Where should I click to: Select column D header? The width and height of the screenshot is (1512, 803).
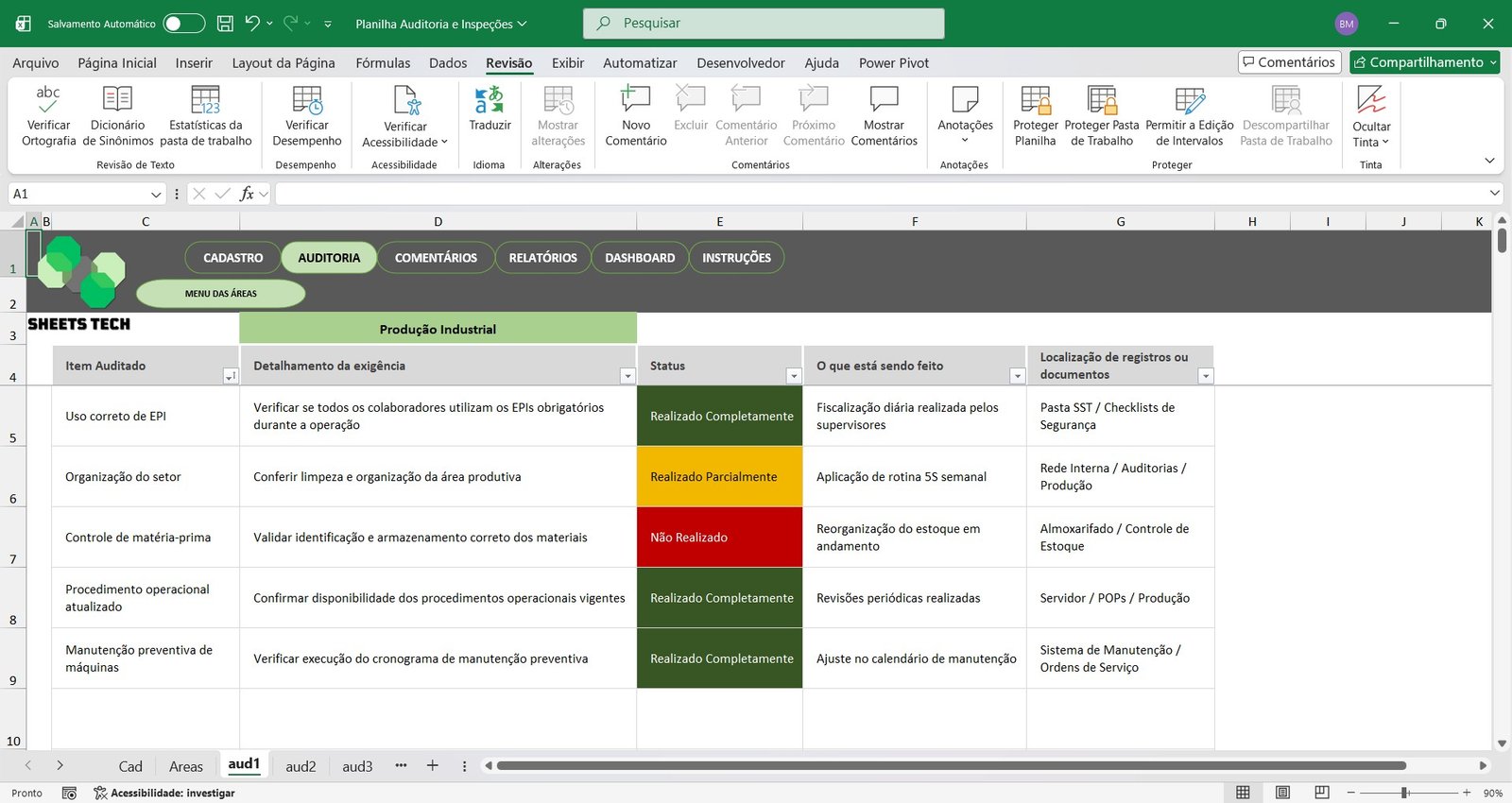click(438, 222)
